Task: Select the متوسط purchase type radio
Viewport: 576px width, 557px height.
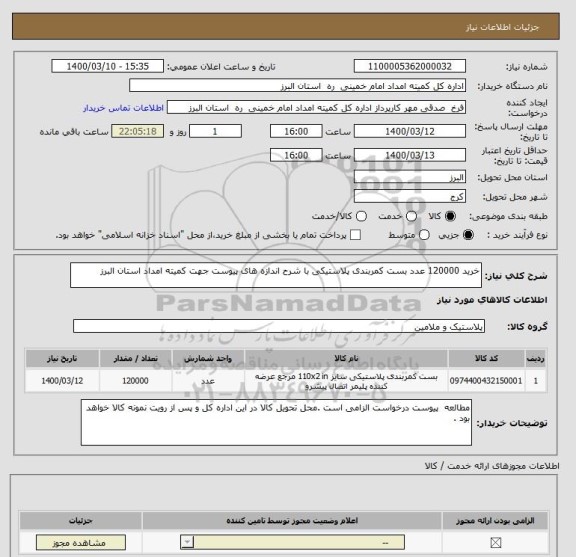Action: pos(424,235)
